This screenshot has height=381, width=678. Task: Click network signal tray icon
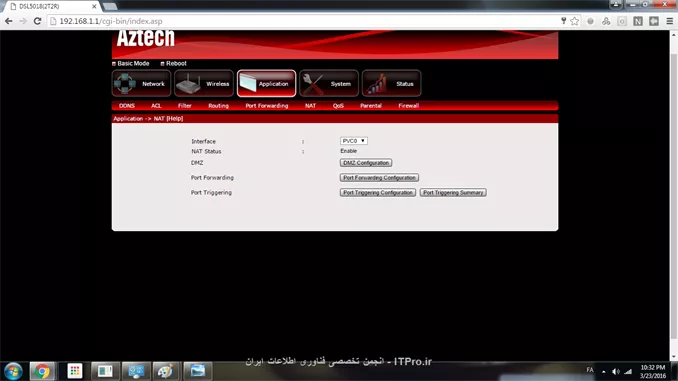point(628,371)
